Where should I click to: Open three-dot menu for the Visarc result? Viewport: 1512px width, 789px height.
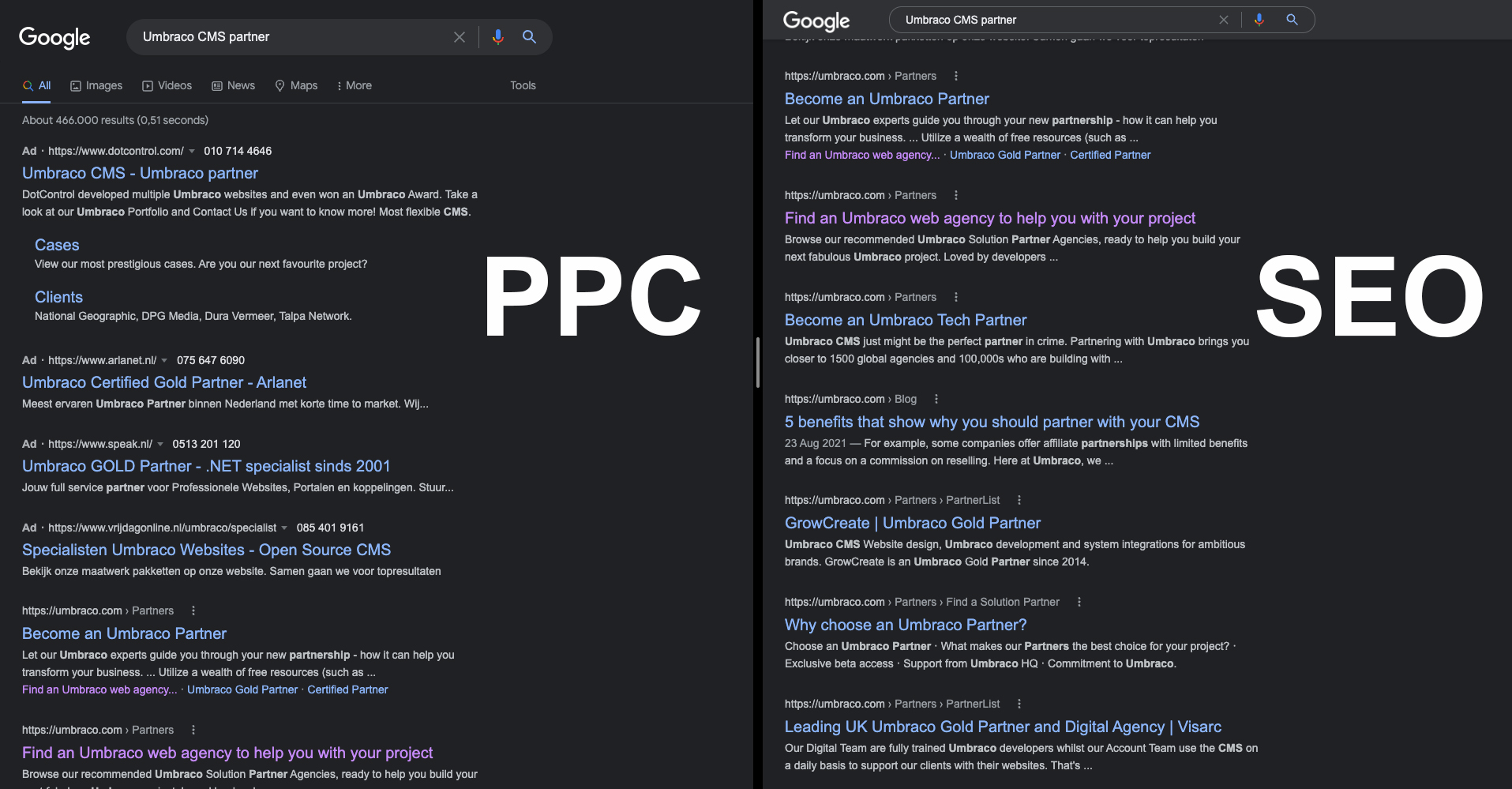point(1019,704)
